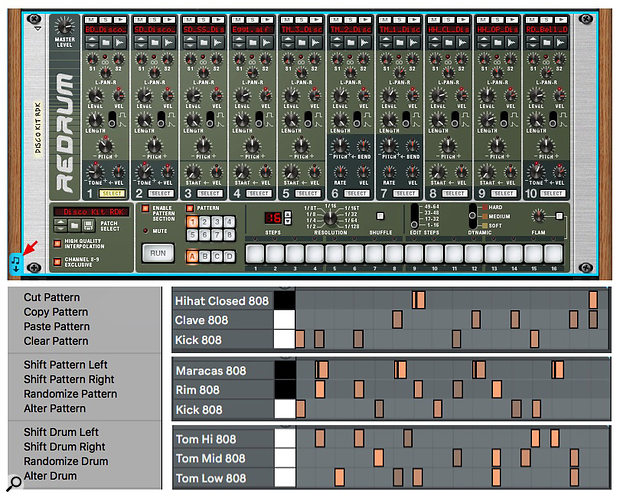Click the save patch floppy disk icon
The width and height of the screenshot is (620, 498).
point(88,226)
